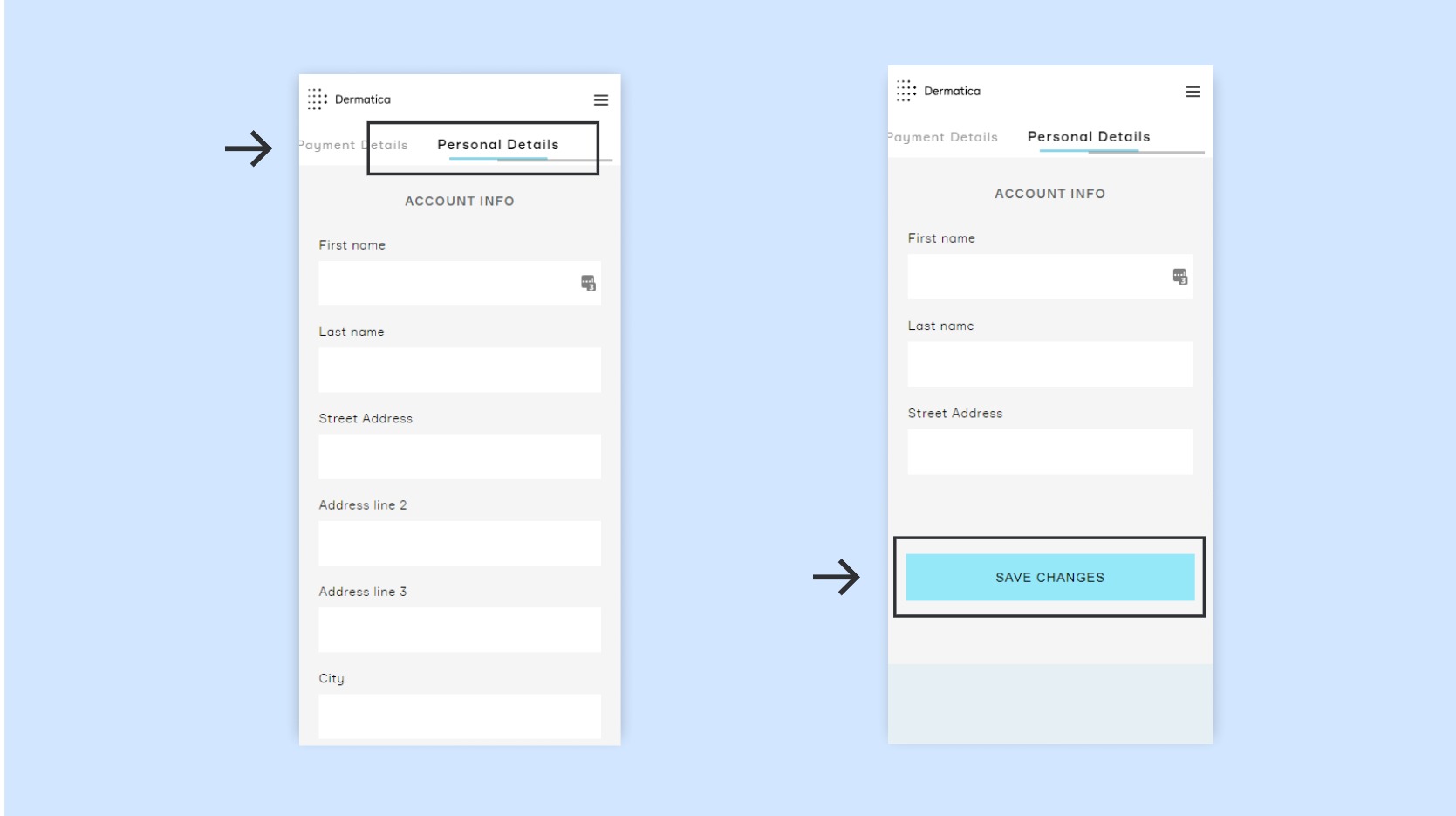Click the City input field
The height and width of the screenshot is (816, 1456).
[460, 716]
